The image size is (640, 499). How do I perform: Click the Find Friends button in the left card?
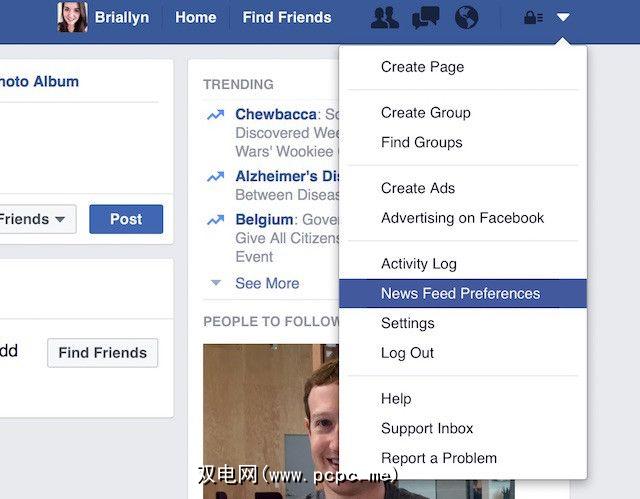pyautogui.click(x=102, y=353)
